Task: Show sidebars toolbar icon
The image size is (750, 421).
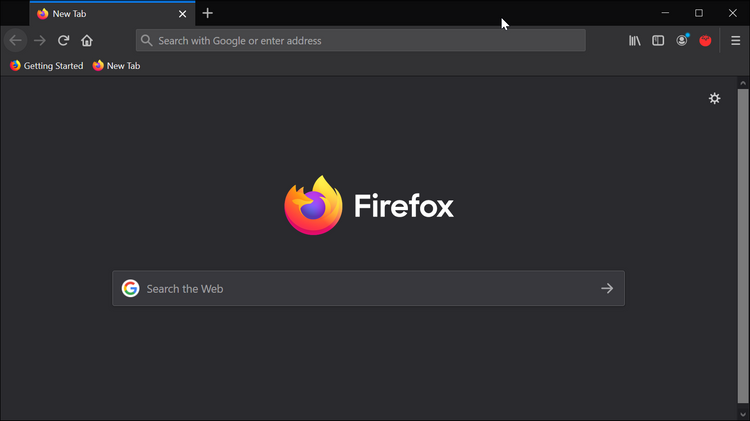Action: [x=658, y=41]
